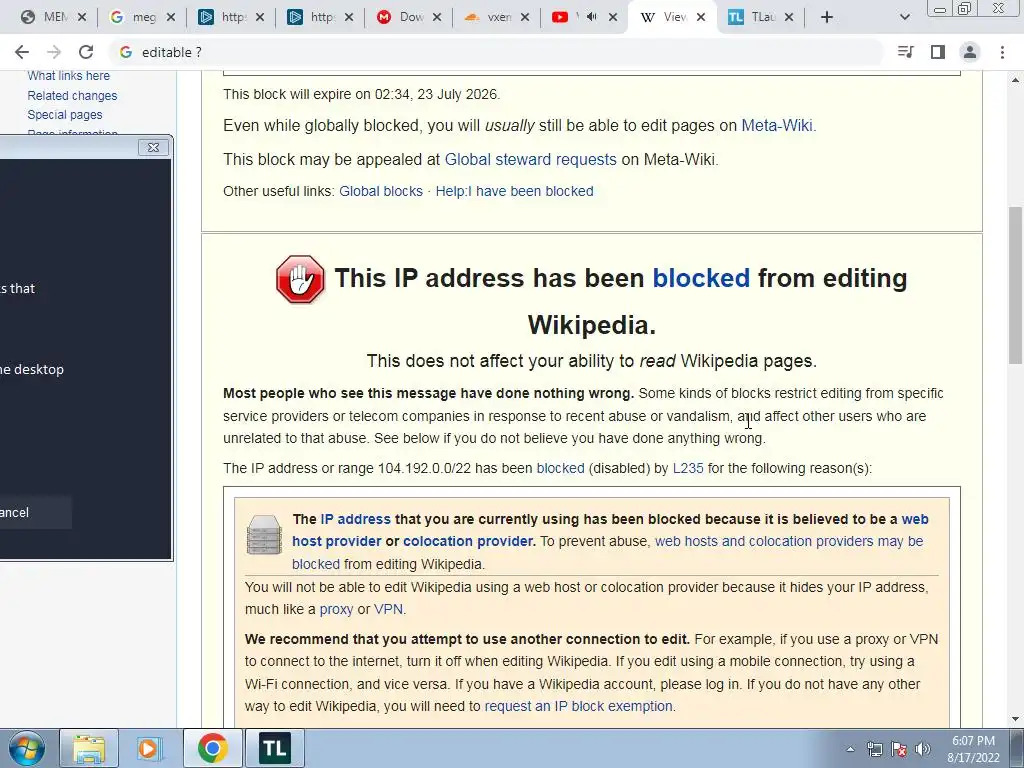Open the profile avatar button

point(970,52)
